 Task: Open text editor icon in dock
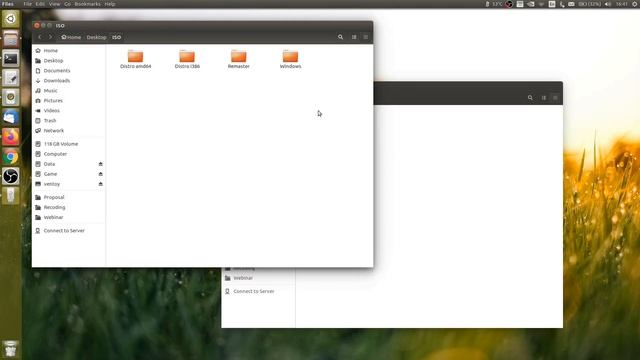click(x=11, y=78)
